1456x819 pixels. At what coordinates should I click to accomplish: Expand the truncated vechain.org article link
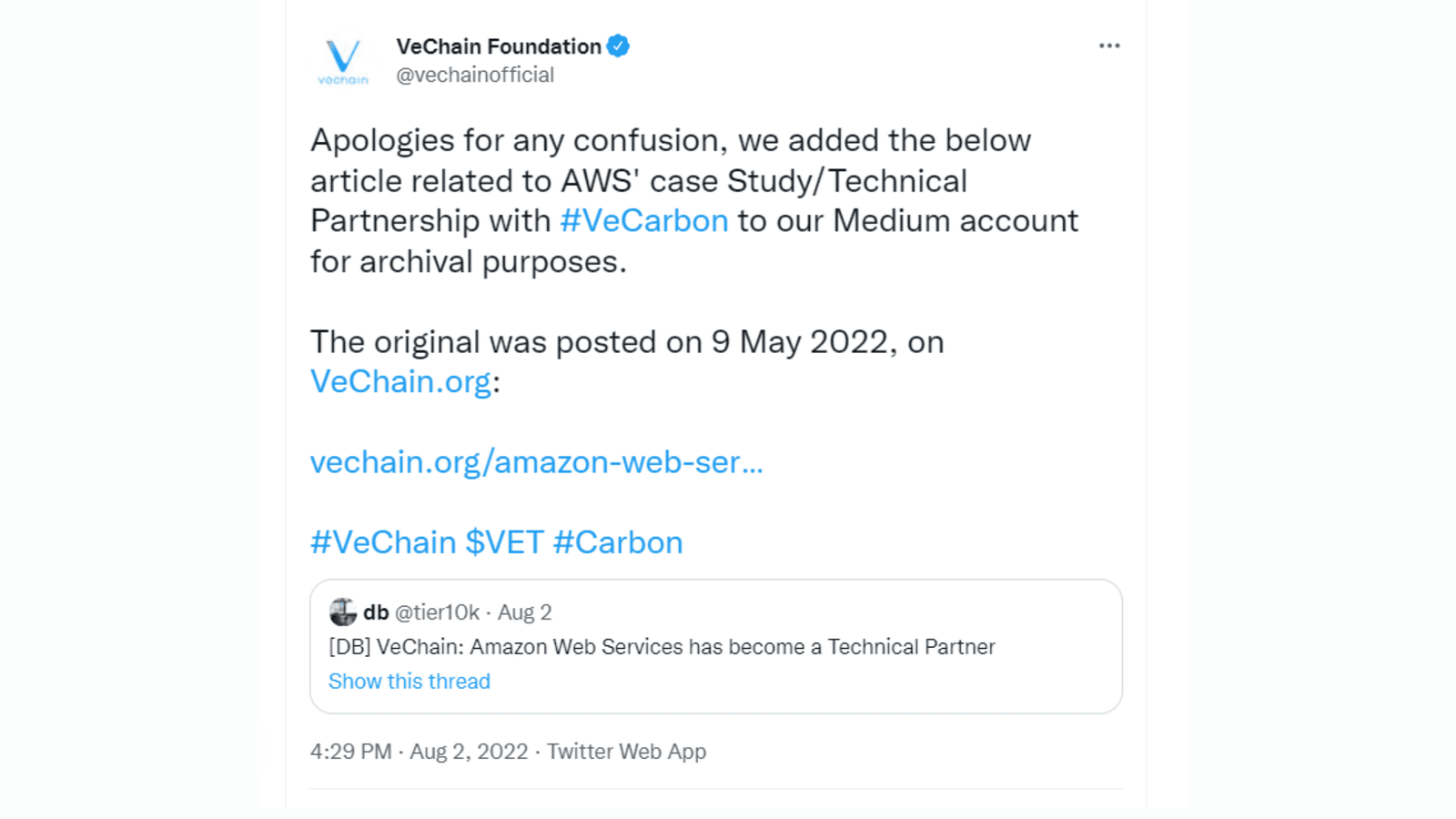point(537,462)
